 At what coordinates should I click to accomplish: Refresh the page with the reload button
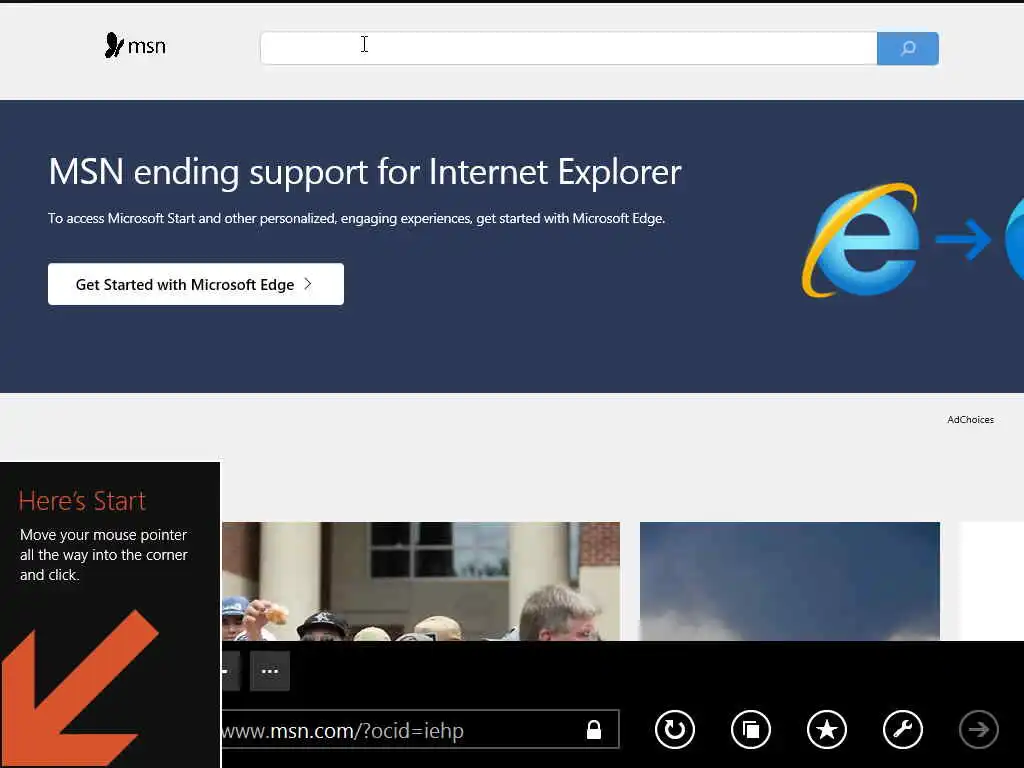pos(675,729)
